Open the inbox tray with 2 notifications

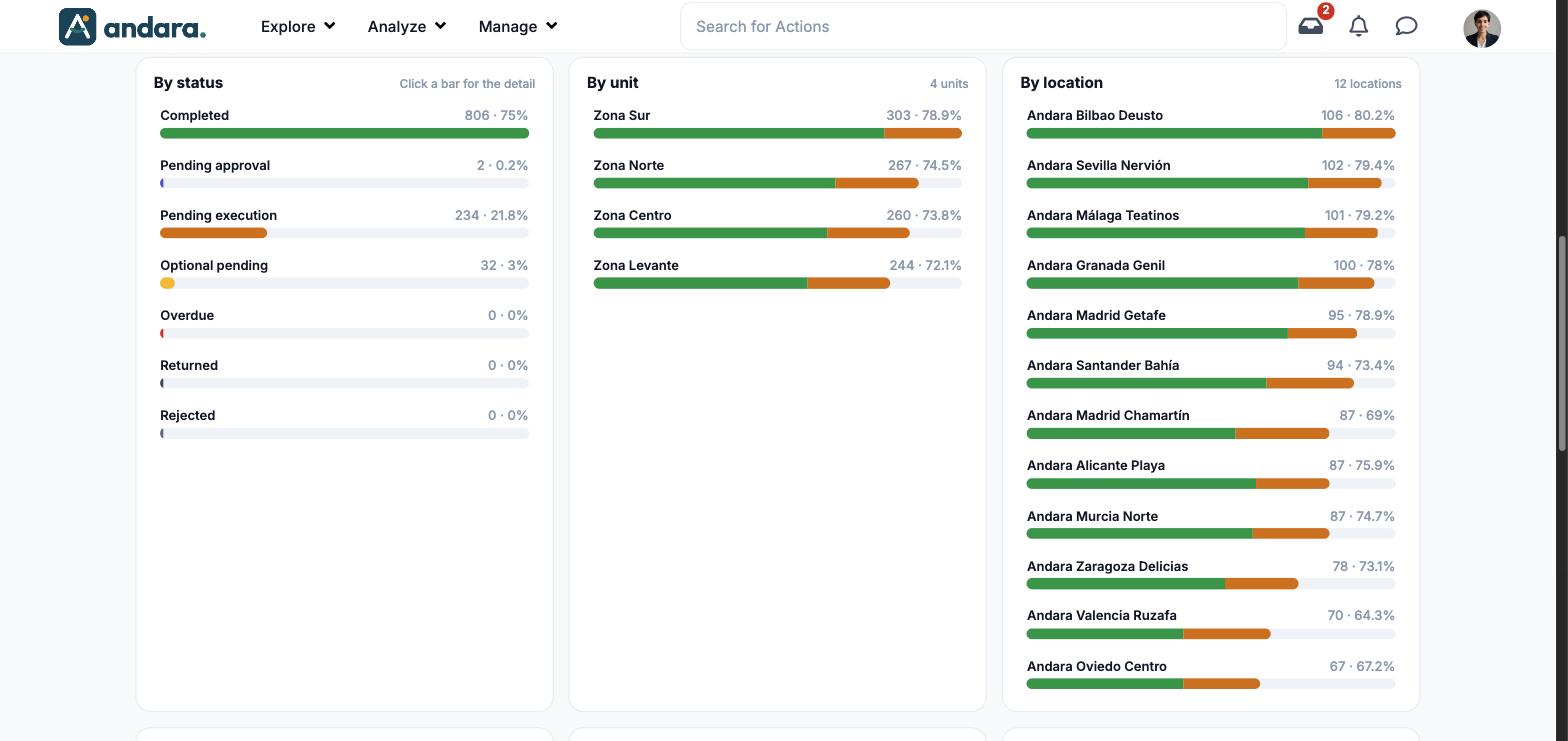pos(1310,26)
